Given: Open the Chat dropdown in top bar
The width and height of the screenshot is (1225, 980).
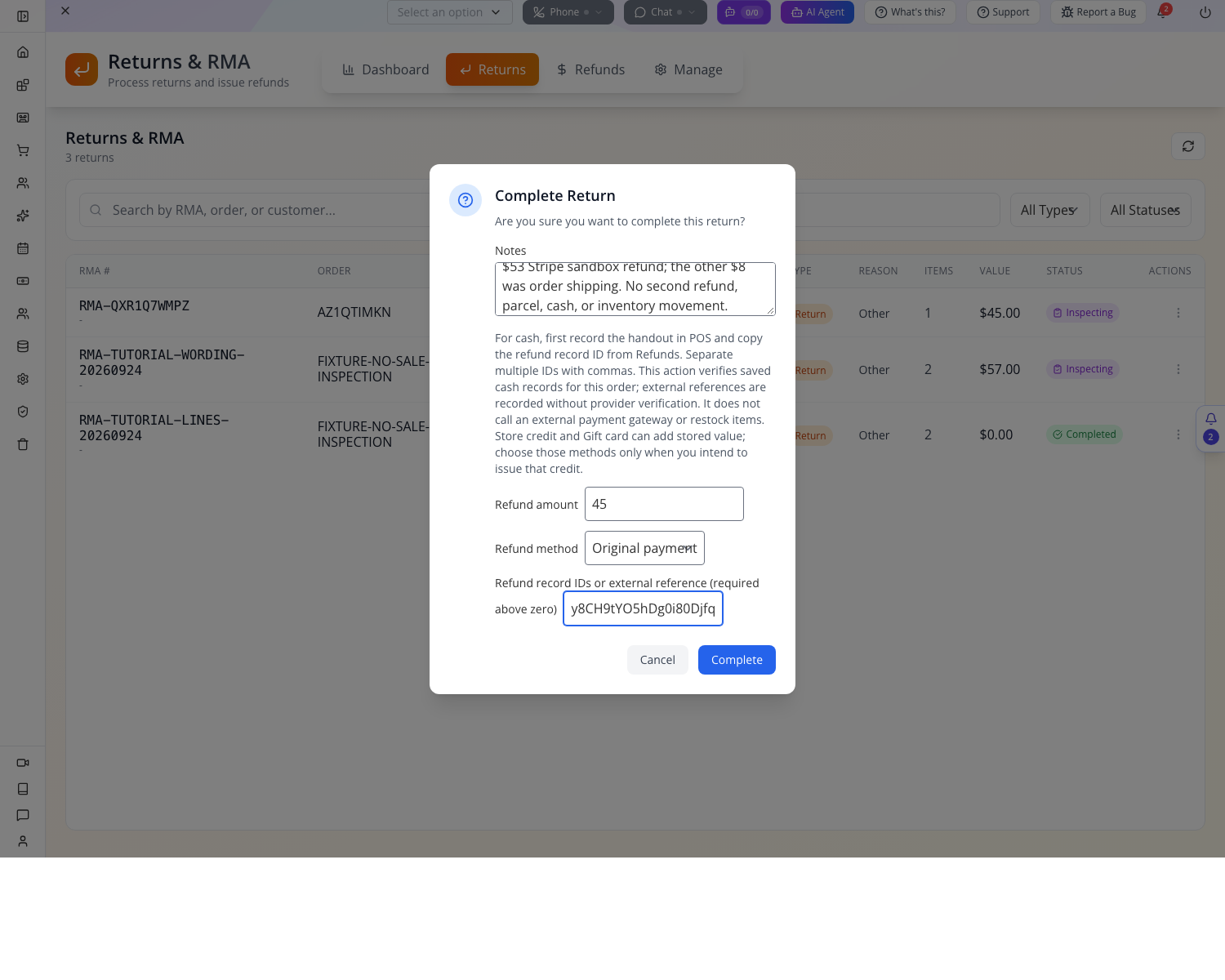Looking at the screenshot, I should tap(666, 12).
